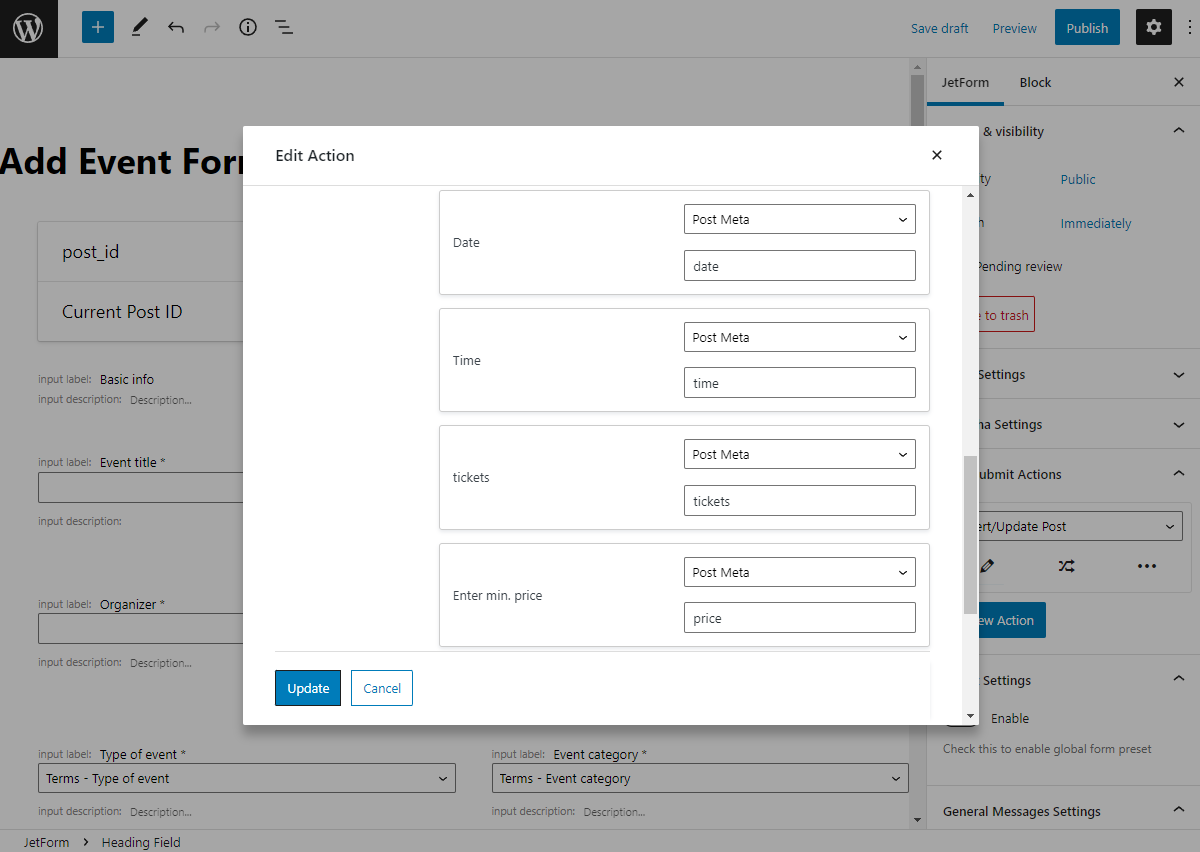Click the settings gear icon
The image size is (1200, 852).
(1153, 27)
